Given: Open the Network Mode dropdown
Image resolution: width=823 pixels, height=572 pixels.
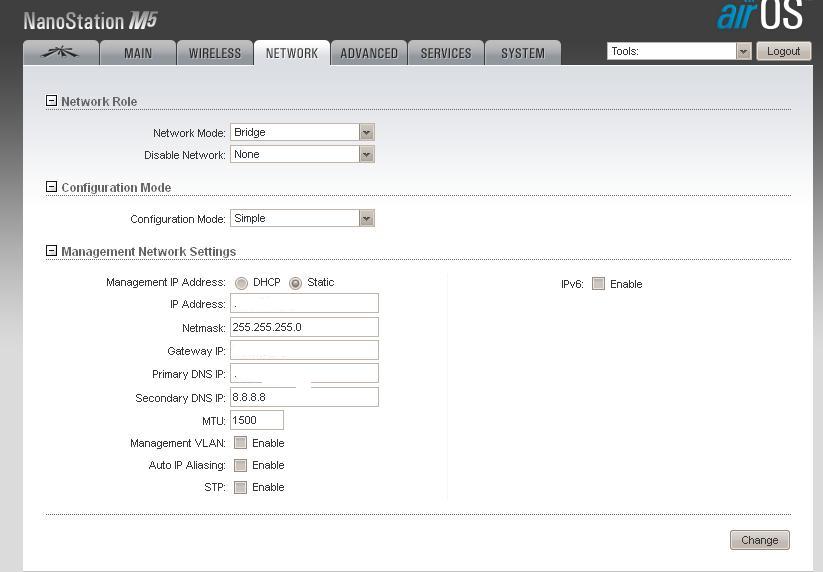Looking at the screenshot, I should pos(302,132).
